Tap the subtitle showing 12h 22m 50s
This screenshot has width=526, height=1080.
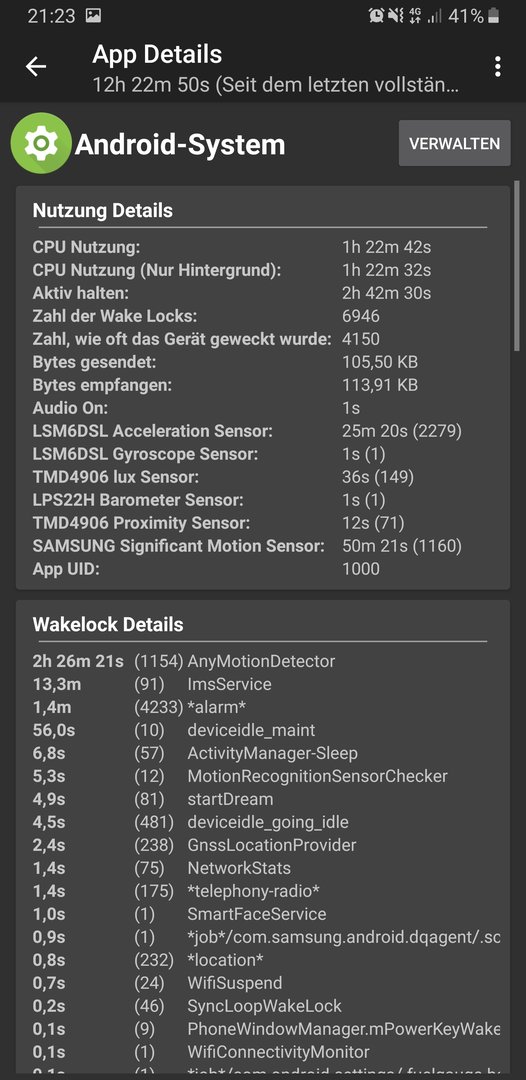[276, 86]
